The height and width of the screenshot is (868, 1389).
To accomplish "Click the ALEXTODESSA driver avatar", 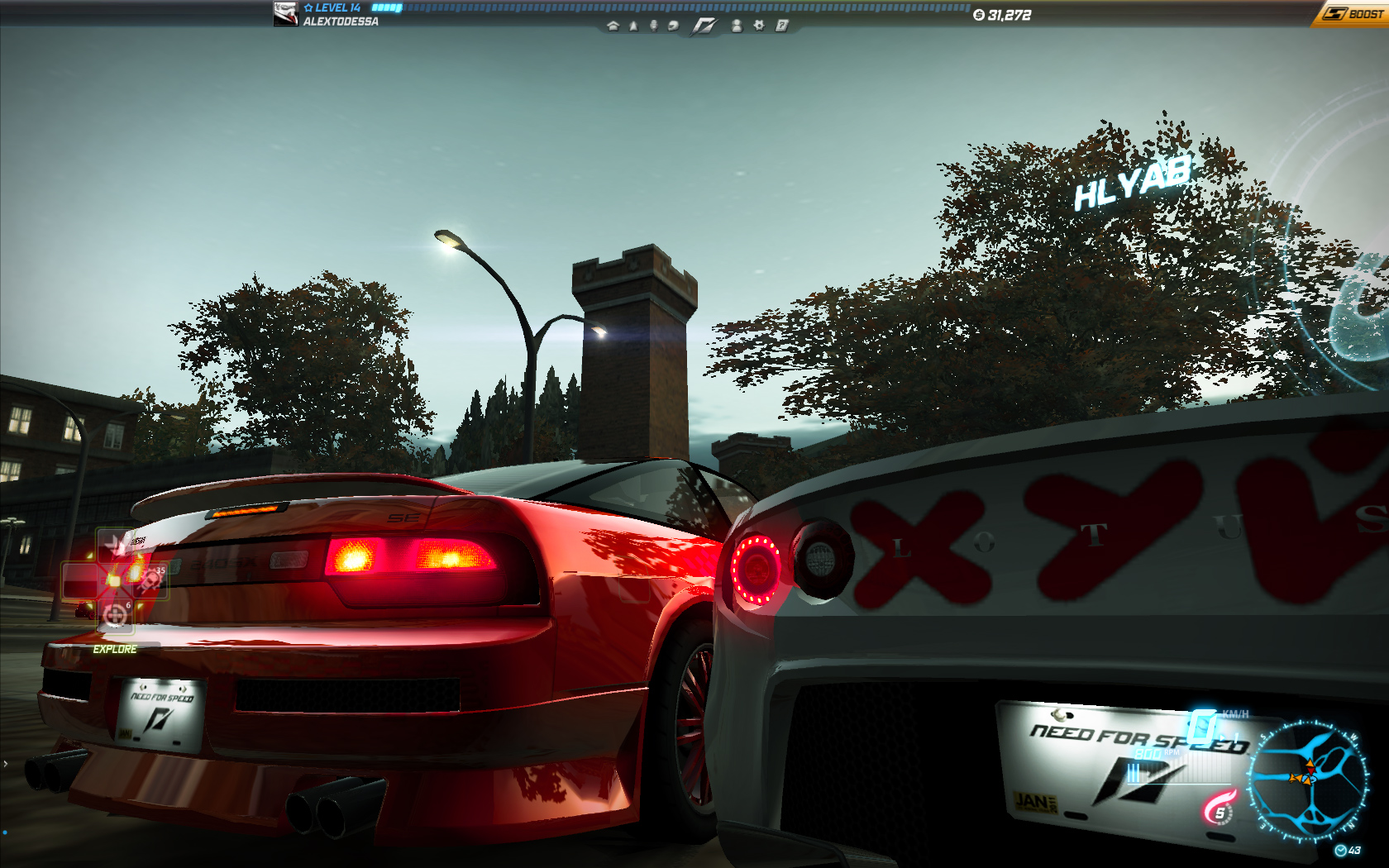I will tap(285, 14).
